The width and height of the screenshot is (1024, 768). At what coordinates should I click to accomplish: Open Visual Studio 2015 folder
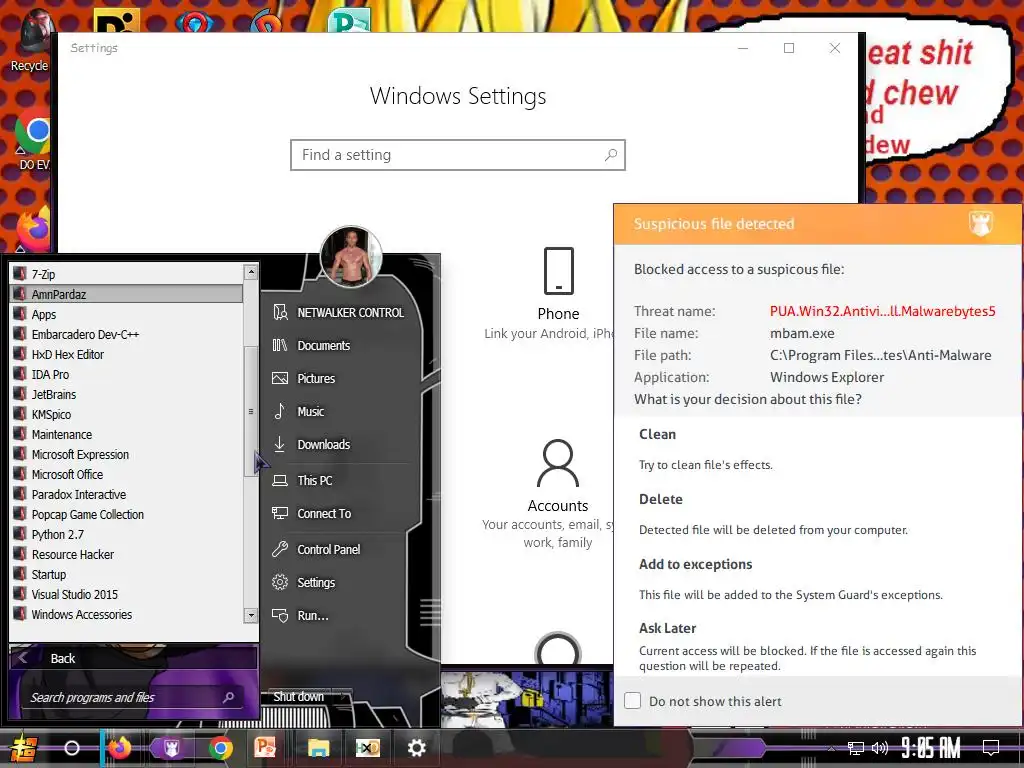click(126, 594)
